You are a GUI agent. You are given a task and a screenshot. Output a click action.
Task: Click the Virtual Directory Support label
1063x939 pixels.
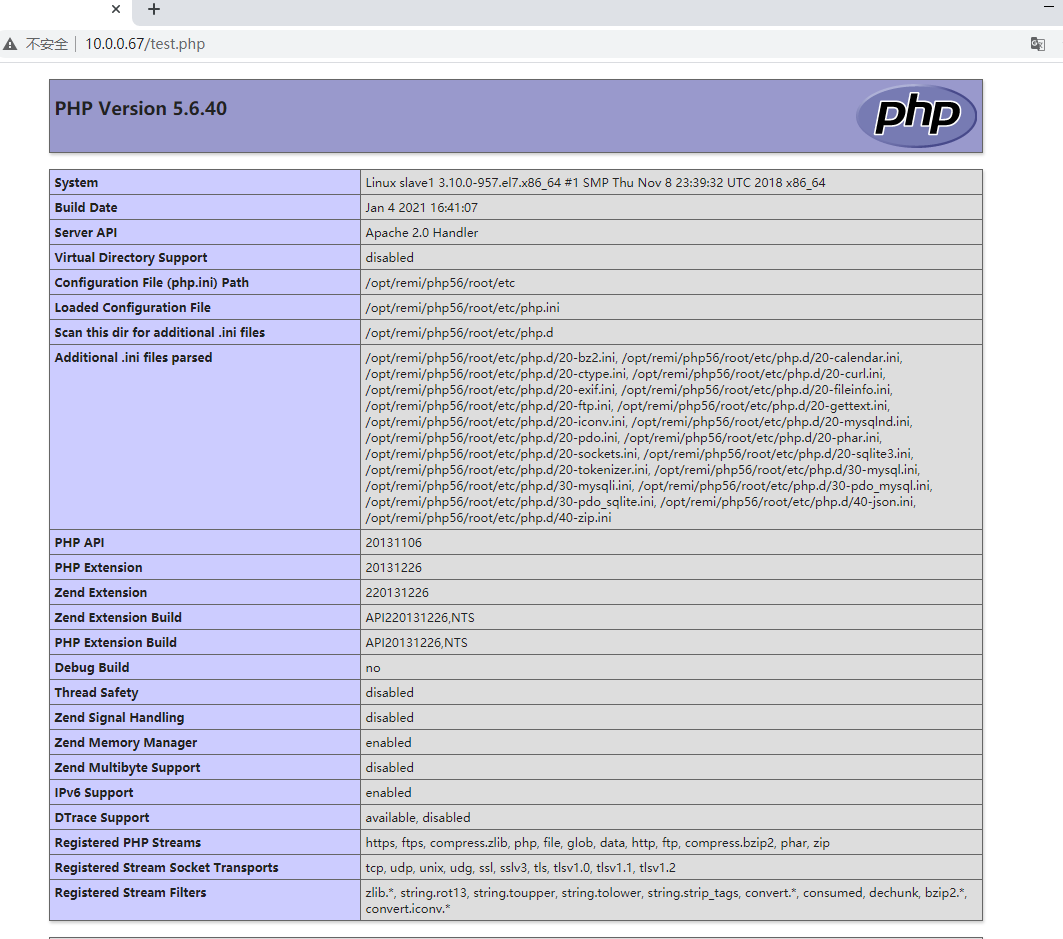[131, 258]
